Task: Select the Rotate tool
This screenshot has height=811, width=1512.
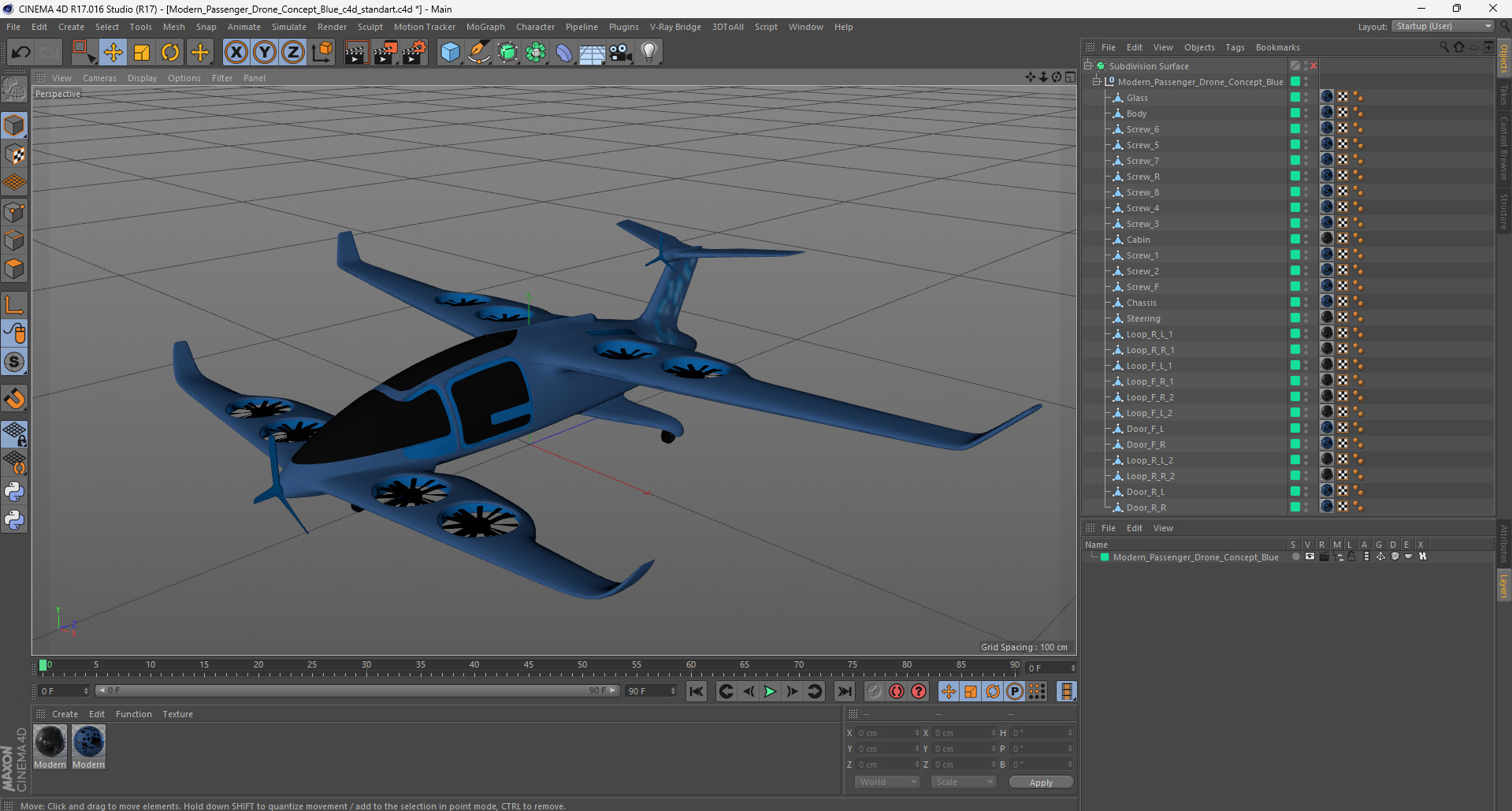Action: (170, 53)
